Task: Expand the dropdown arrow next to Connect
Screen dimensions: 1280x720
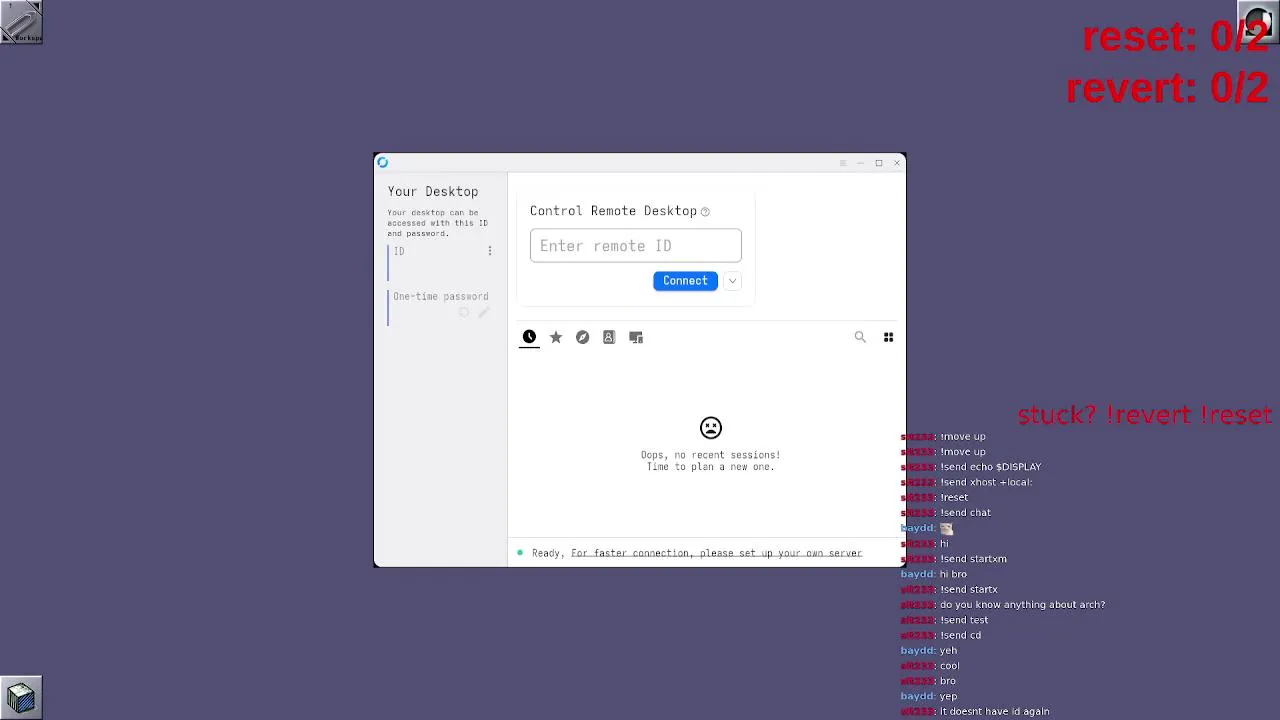Action: pyautogui.click(x=732, y=281)
